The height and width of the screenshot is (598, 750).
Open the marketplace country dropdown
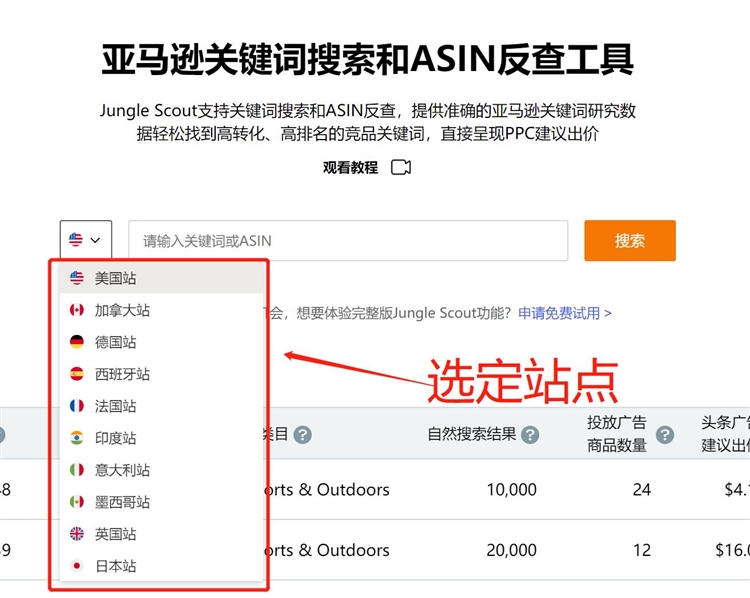tap(86, 240)
